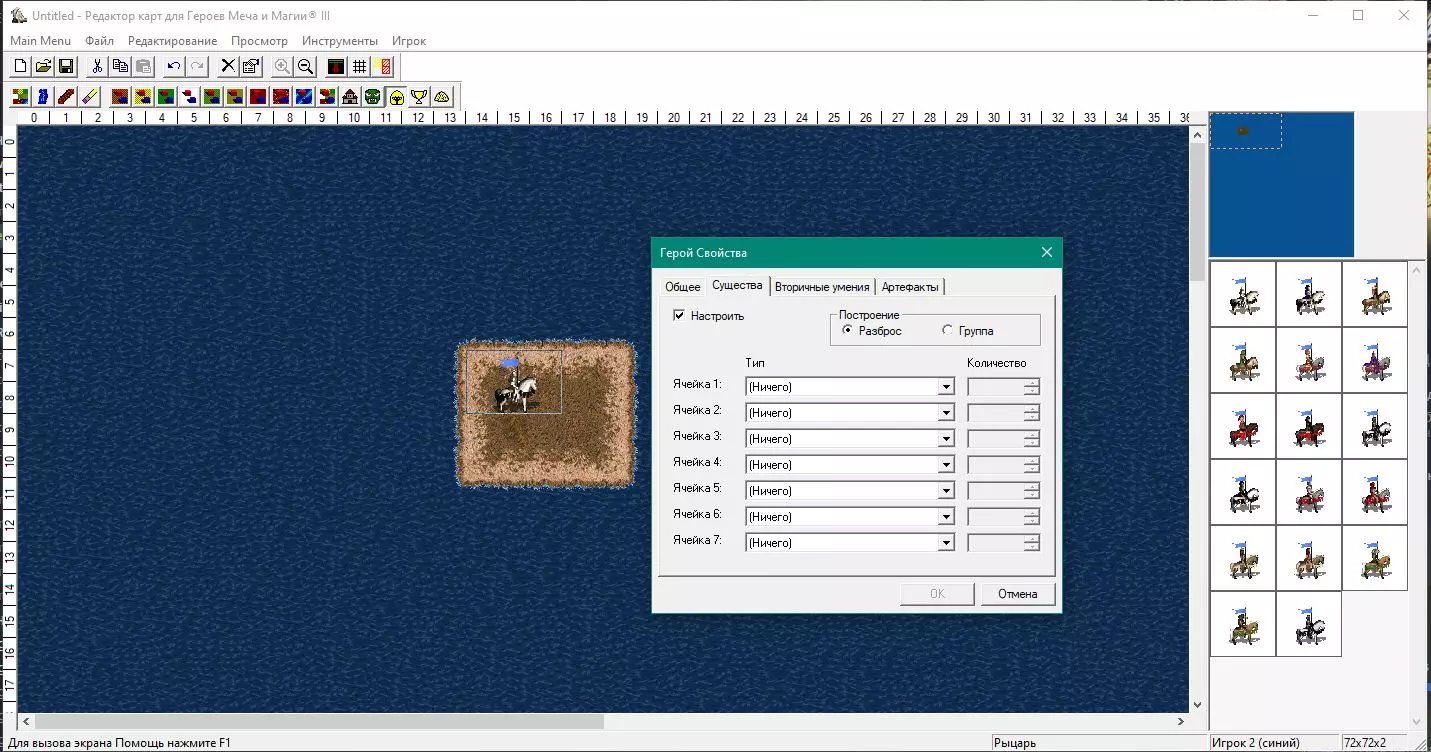
Task: Expand the Ячейка 2 creature type dropdown
Action: point(946,413)
